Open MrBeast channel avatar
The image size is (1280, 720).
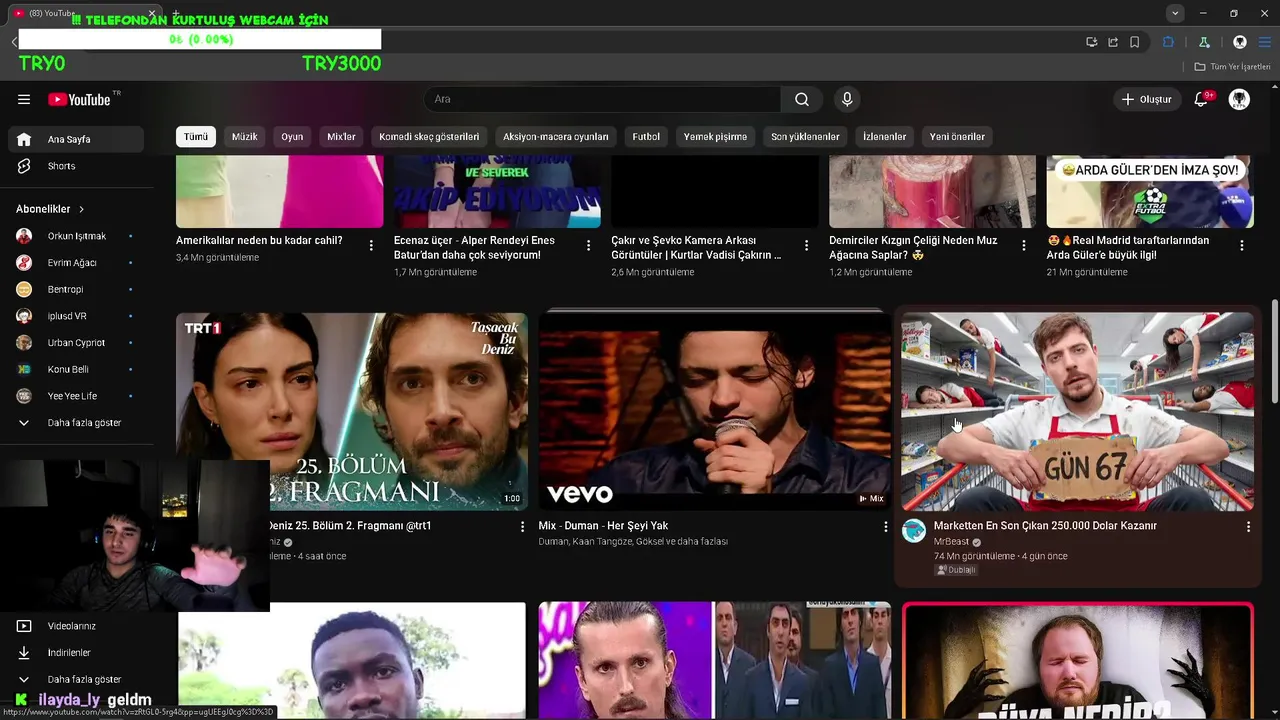point(914,531)
